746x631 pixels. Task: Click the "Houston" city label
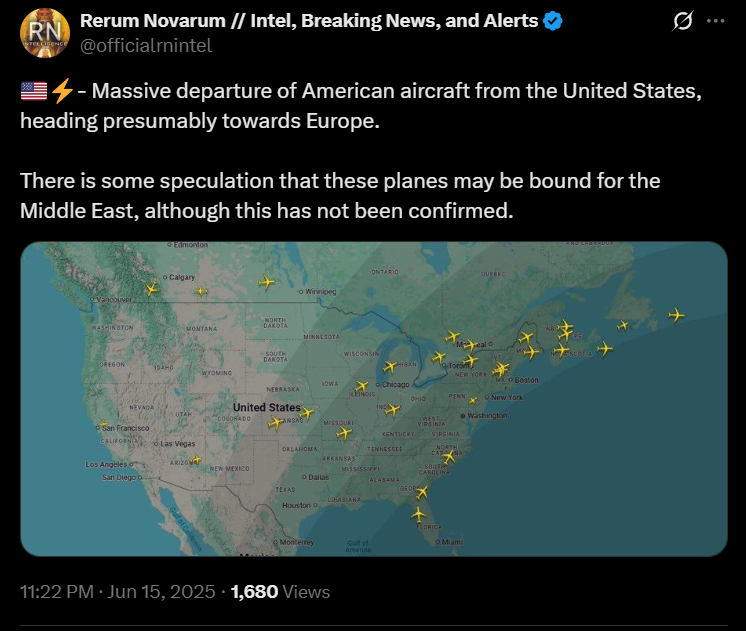[296, 505]
